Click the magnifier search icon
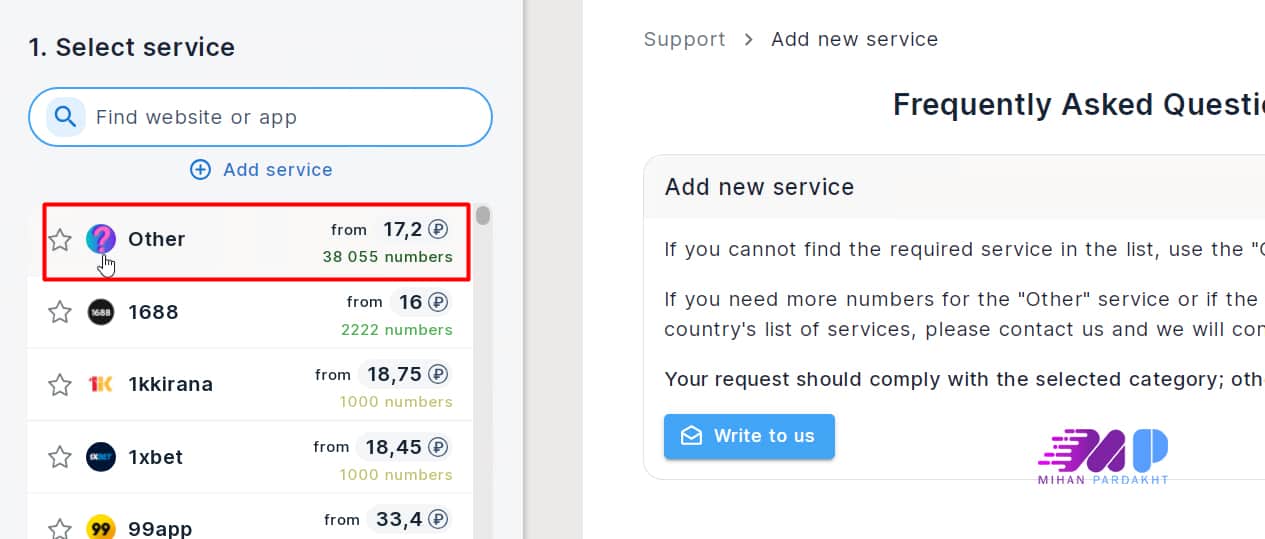Viewport: 1265px width, 539px height. pyautogui.click(x=65, y=117)
